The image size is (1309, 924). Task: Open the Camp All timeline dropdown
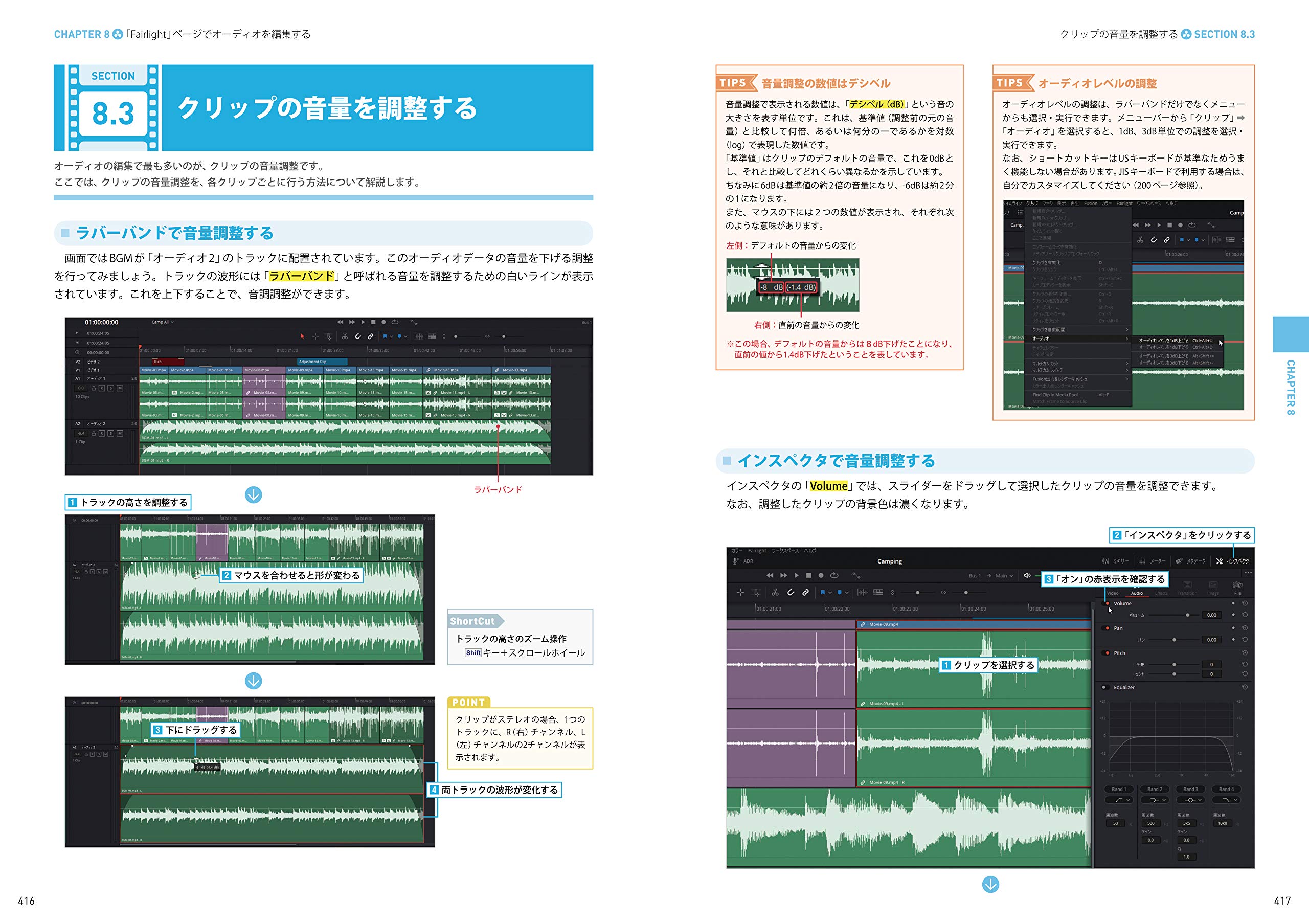pyautogui.click(x=163, y=322)
